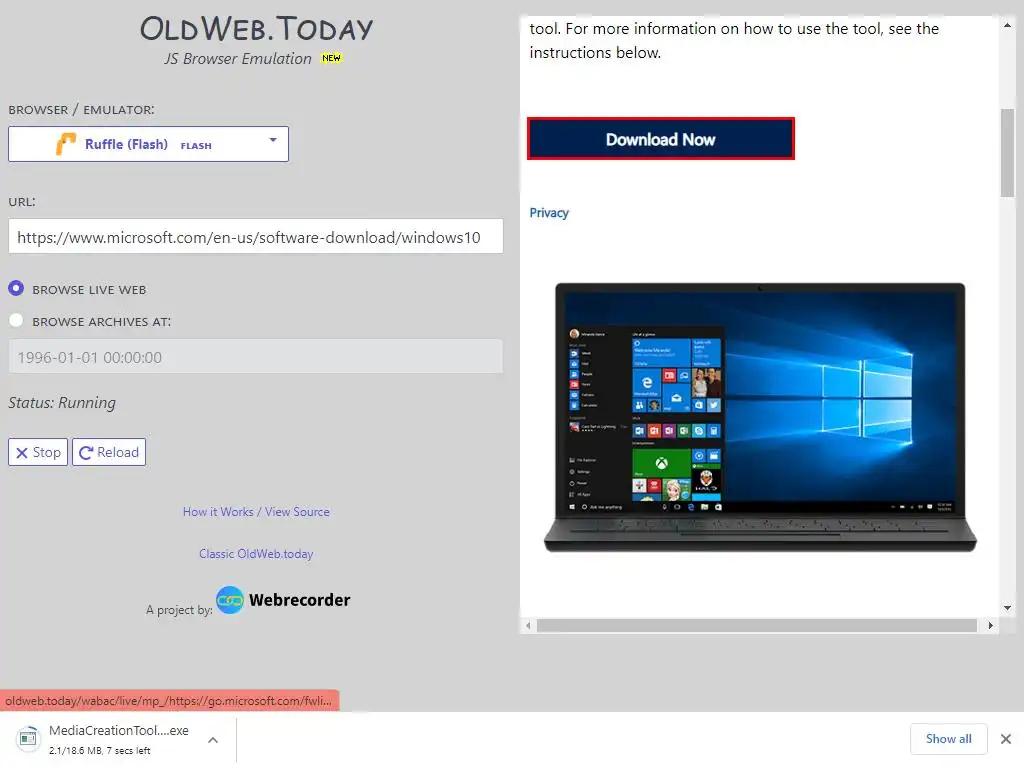The width and height of the screenshot is (1024, 768).
Task: Select the Browse Archives At radio button
Action: click(x=16, y=320)
